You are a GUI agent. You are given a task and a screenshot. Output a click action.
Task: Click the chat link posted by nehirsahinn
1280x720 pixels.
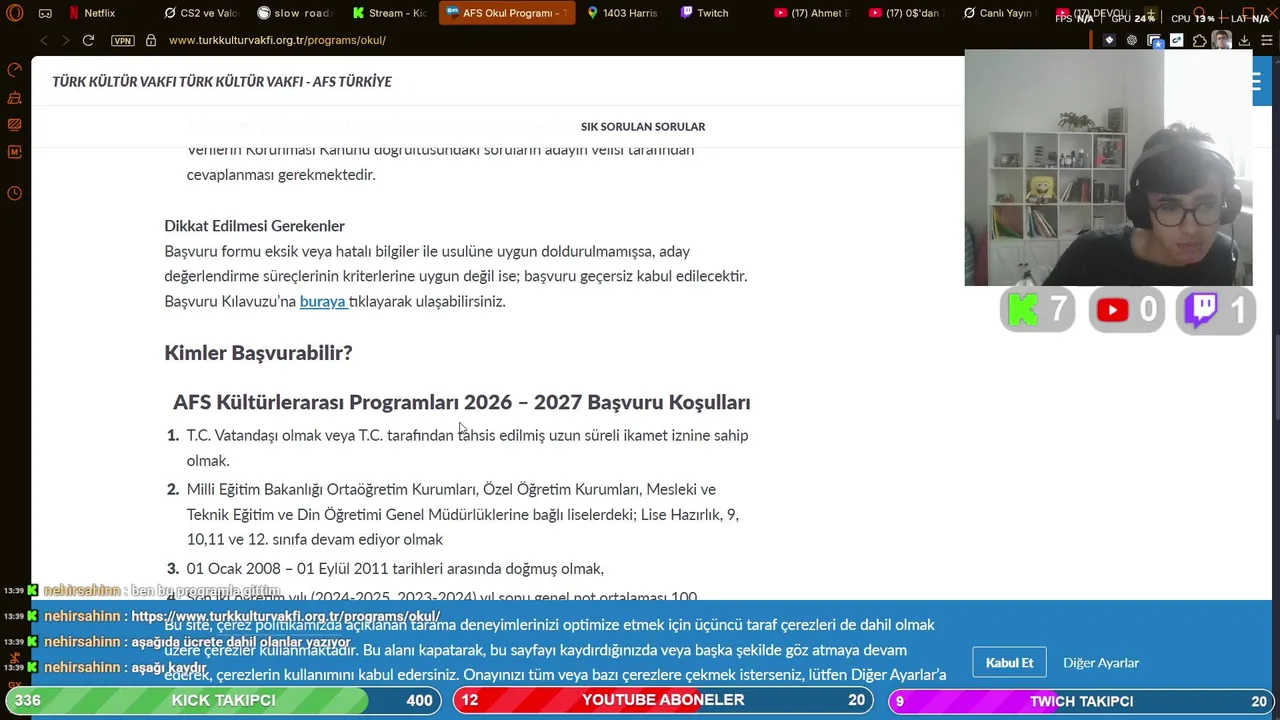tap(285, 617)
